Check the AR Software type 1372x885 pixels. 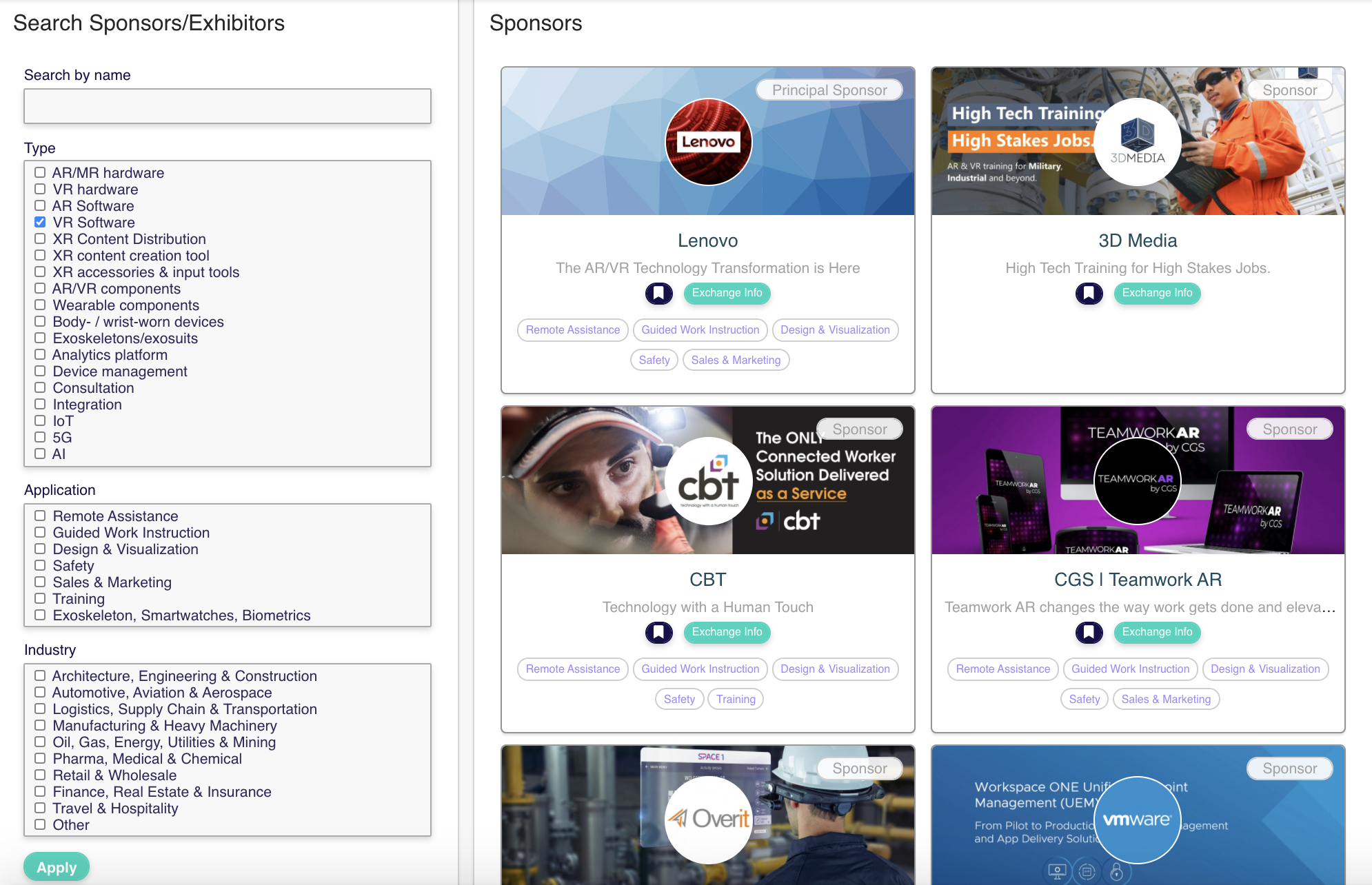(x=40, y=205)
